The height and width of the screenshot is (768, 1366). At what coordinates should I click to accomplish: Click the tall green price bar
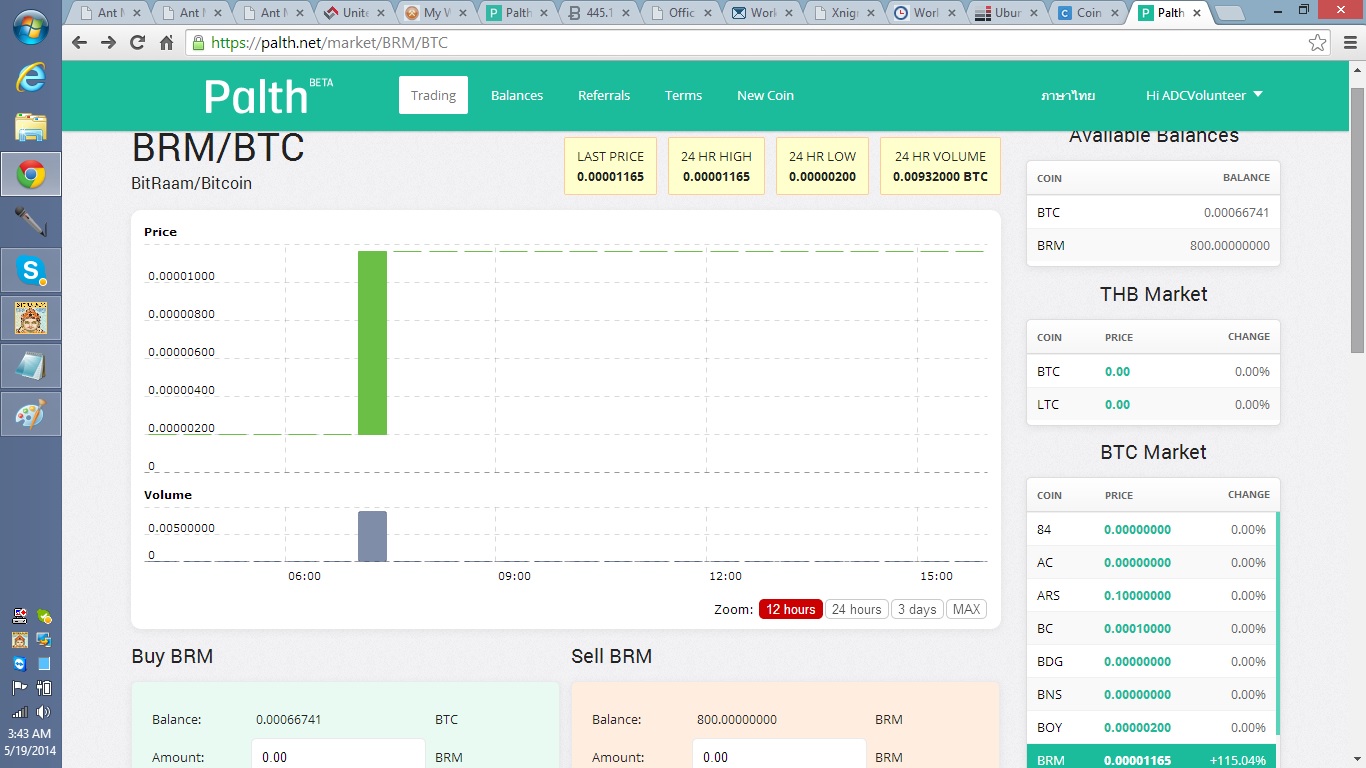(372, 343)
